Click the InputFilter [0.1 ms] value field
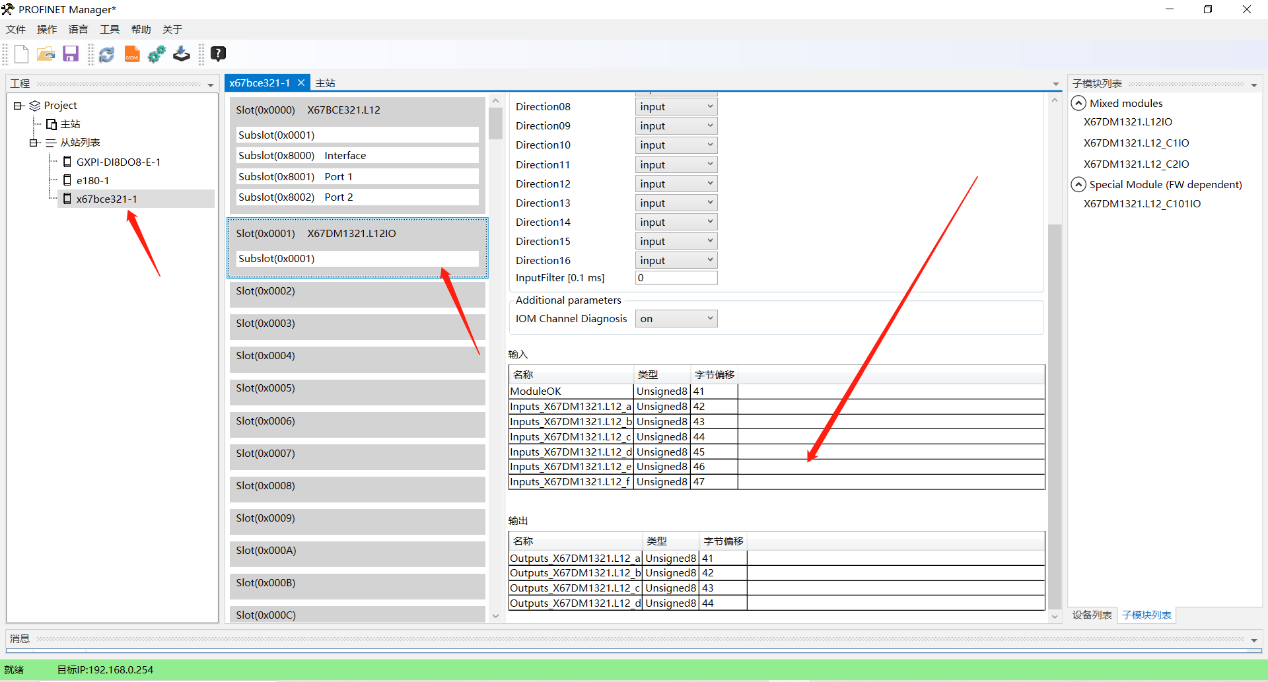Viewport: 1268px width, 682px height. pyautogui.click(x=676, y=278)
